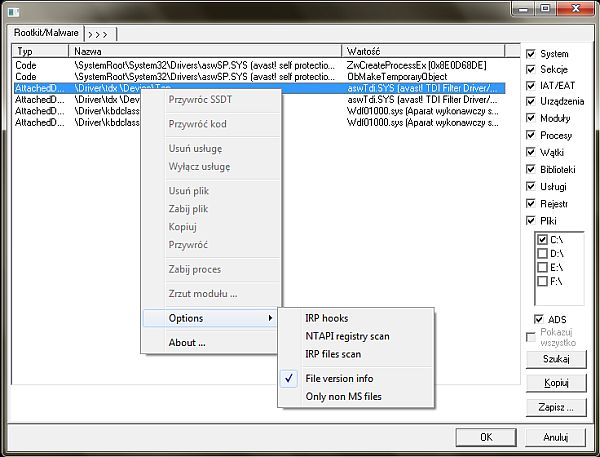Toggle the System checkbox
The image size is (600, 457).
[x=530, y=54]
